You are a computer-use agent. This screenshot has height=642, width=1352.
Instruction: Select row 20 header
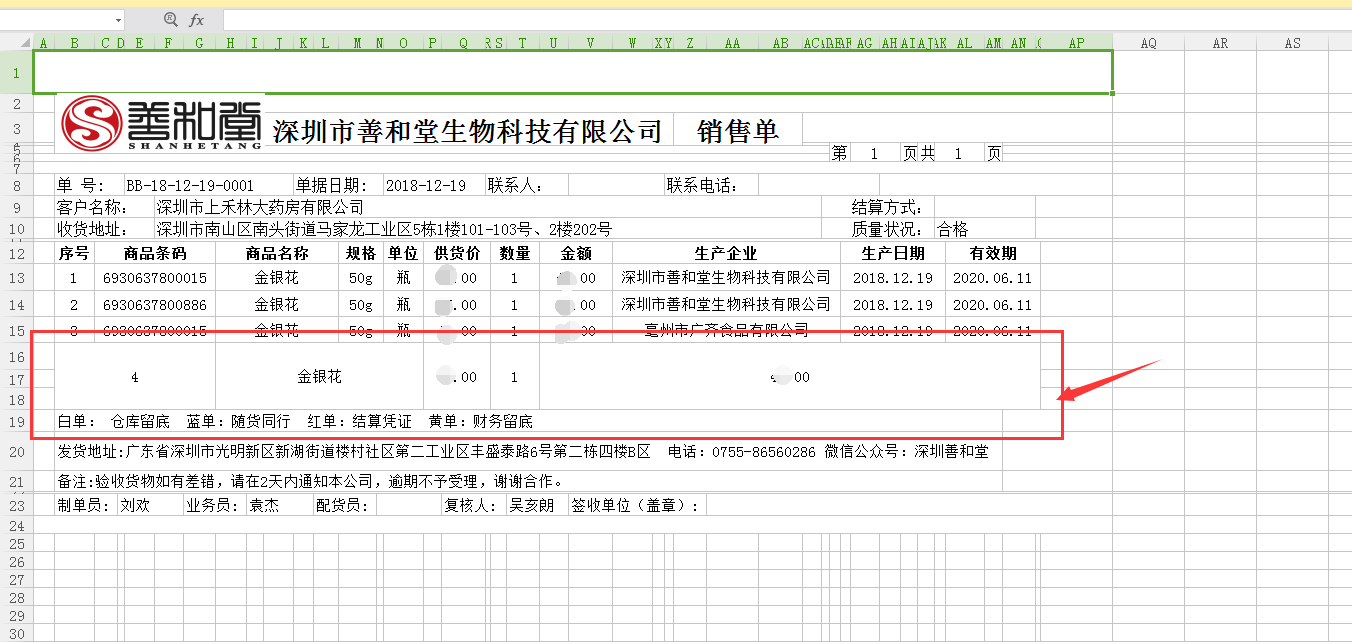[x=16, y=452]
